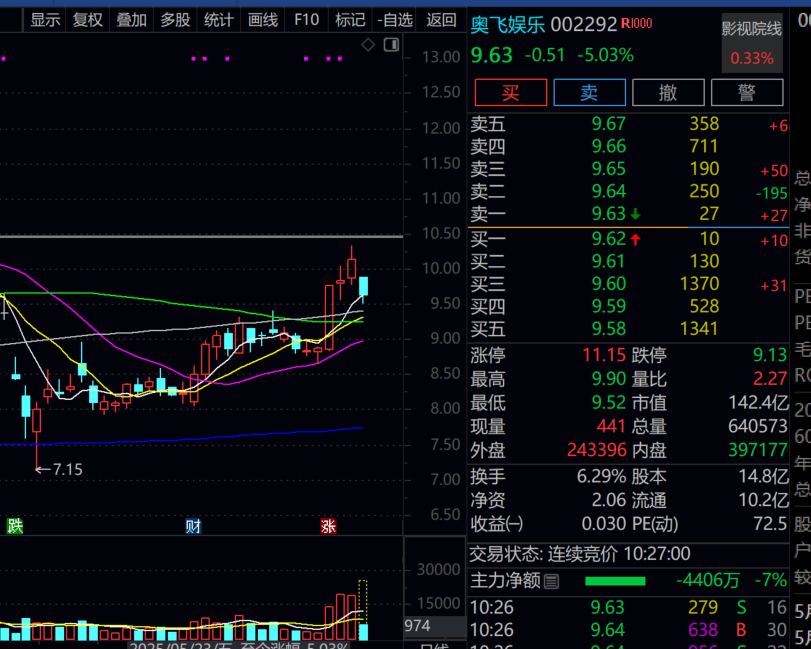Viewport: 811px width, 649px height.
Task: Click the 最低 value 9.52
Action: (609, 403)
